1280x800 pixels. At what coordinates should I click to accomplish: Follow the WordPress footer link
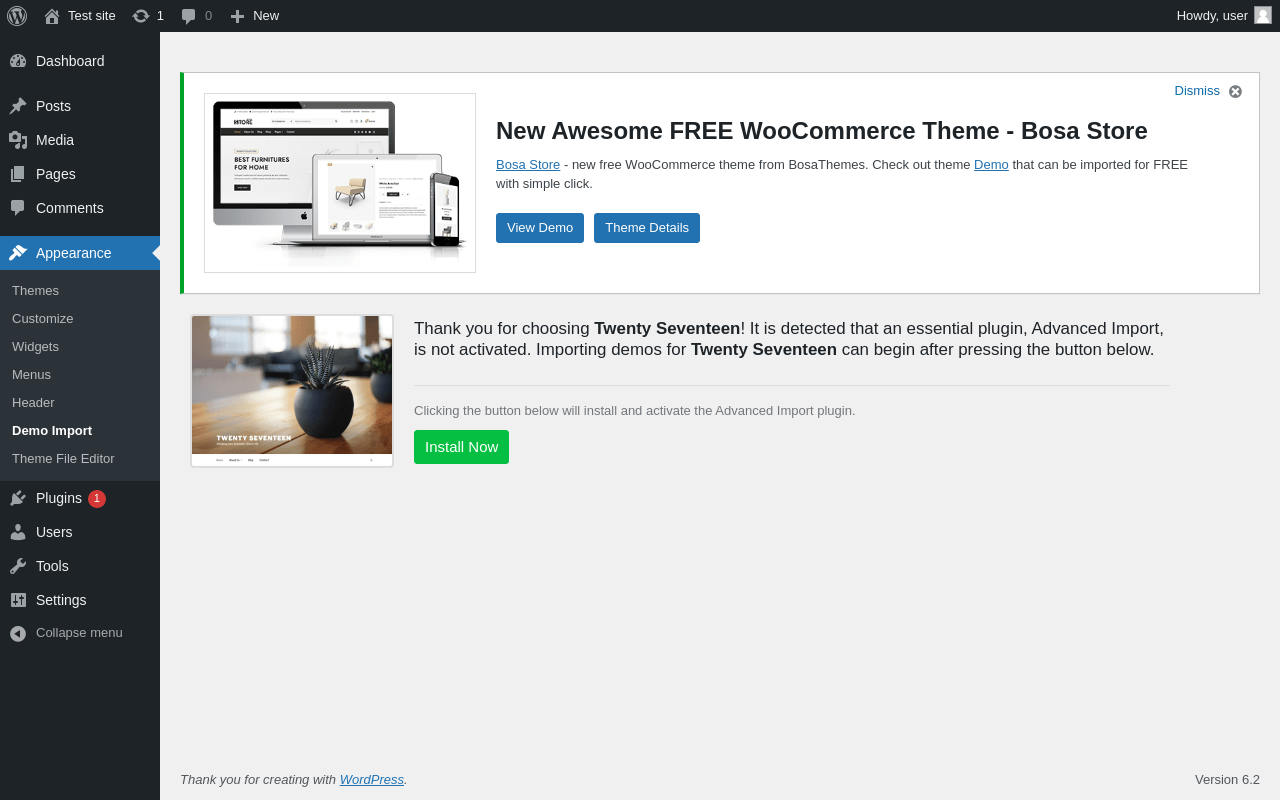(x=372, y=780)
